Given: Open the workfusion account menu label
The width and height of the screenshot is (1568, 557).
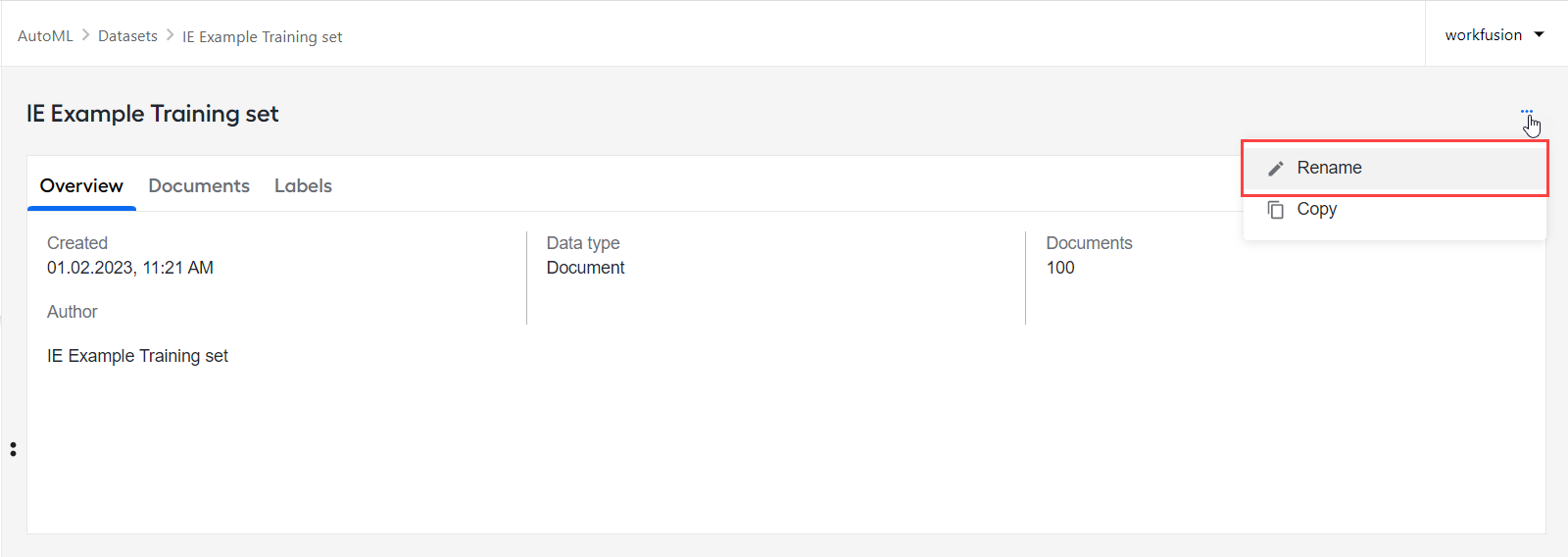Looking at the screenshot, I should point(1484,34).
